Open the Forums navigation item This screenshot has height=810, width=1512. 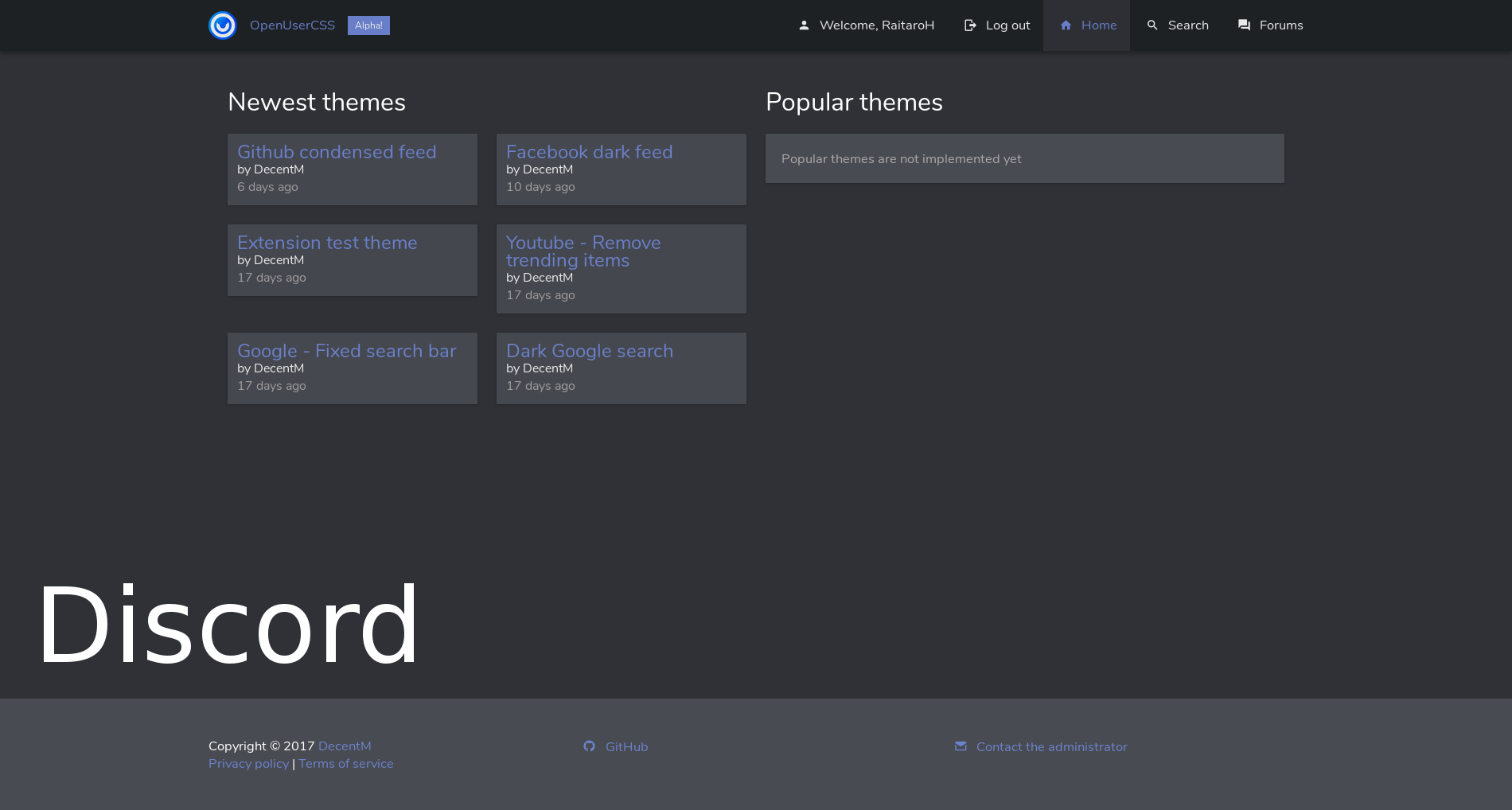pos(1270,25)
